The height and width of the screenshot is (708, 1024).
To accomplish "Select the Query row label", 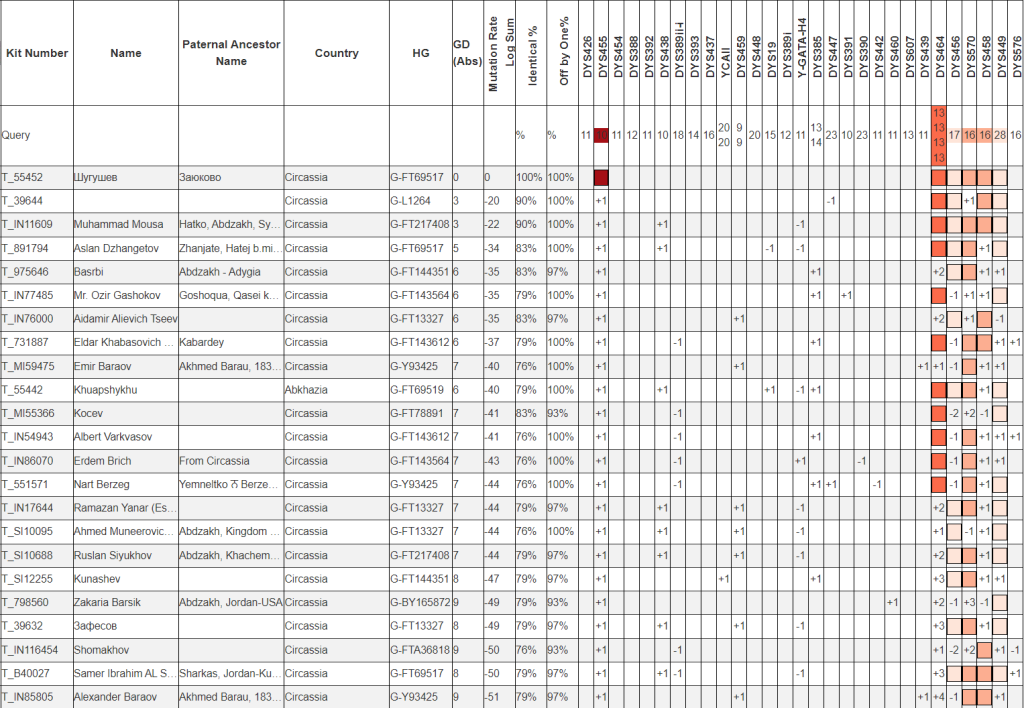I will click(x=16, y=135).
